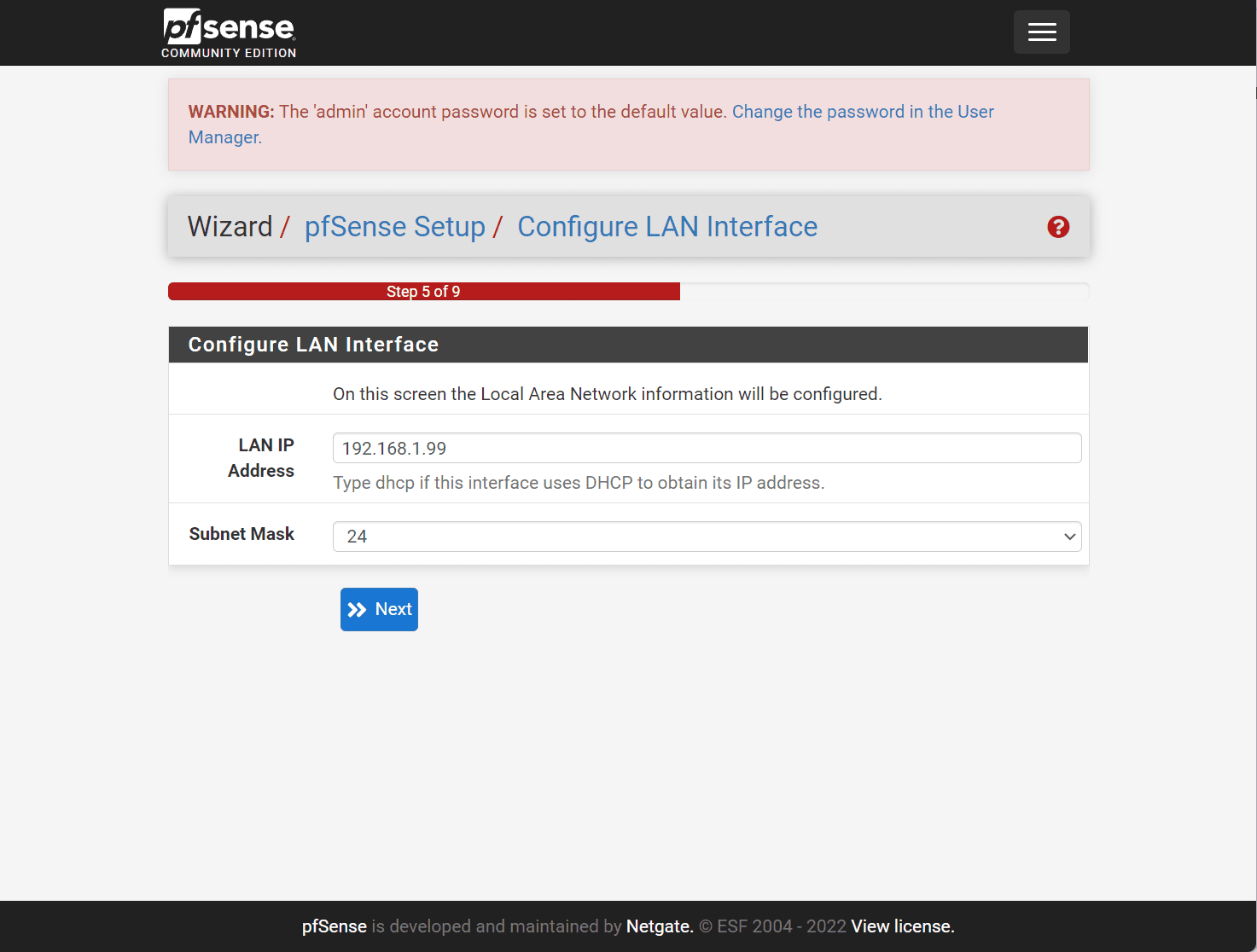Open the Configure LAN Interface breadcrumb link
1257x952 pixels.
coord(667,227)
